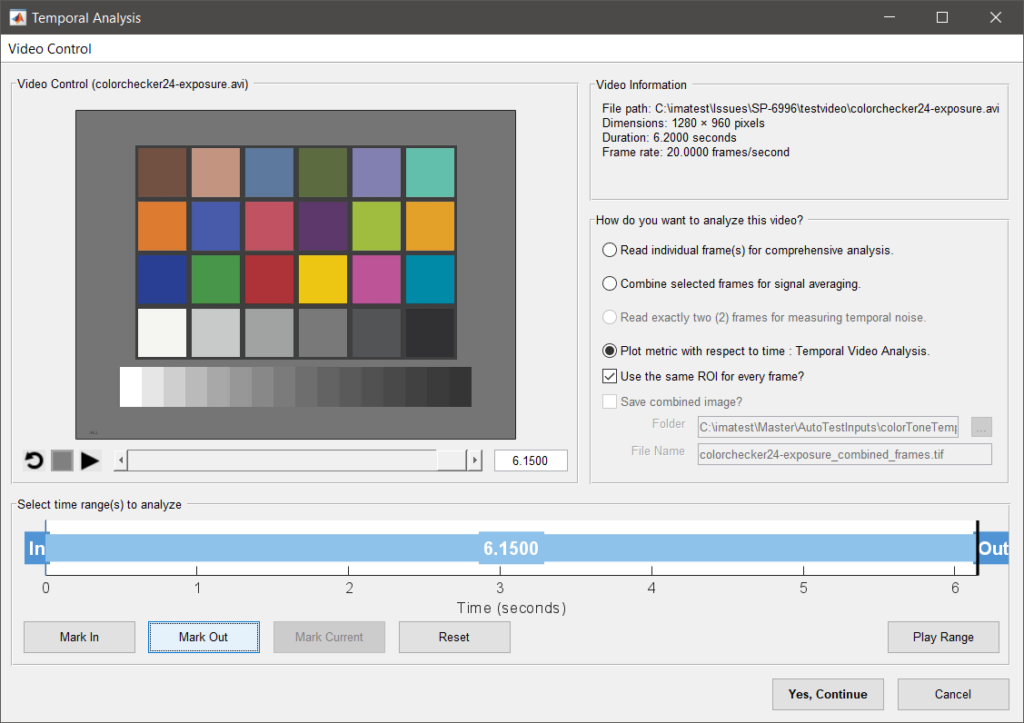The width and height of the screenshot is (1024, 723).
Task: Click Yes, Continue to proceed
Action: (x=828, y=694)
